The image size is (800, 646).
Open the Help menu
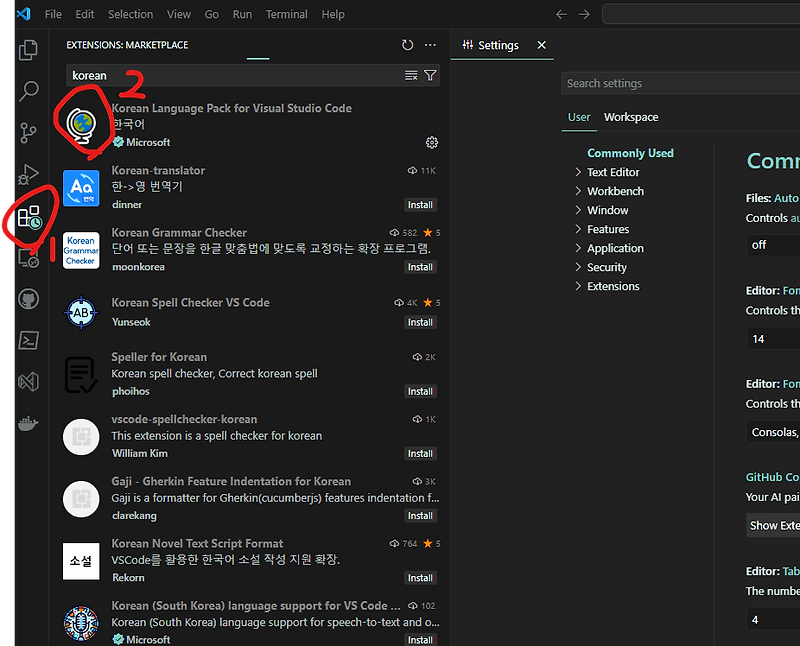[333, 14]
